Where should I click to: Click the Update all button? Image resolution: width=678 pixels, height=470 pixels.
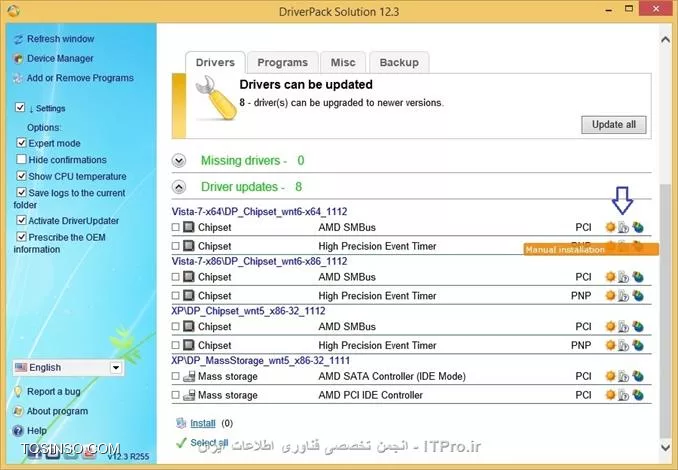[x=614, y=125]
